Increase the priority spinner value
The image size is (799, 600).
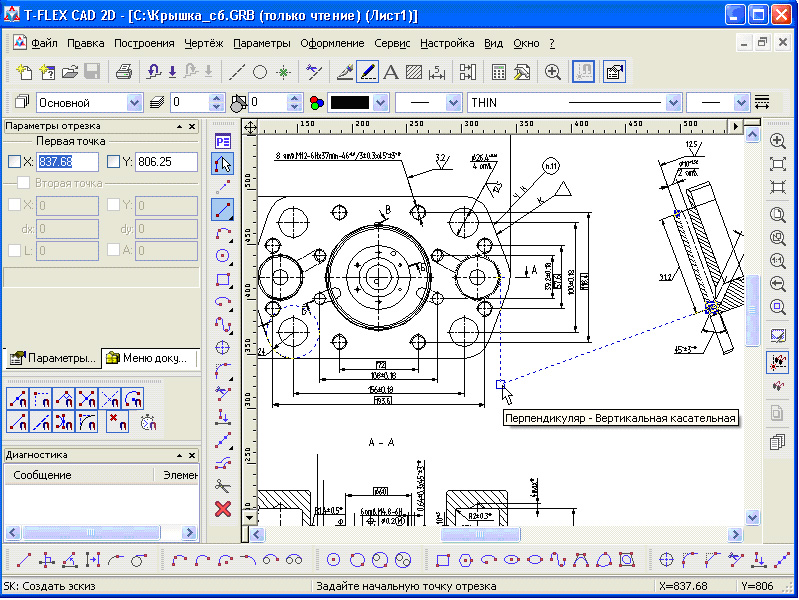[x=295, y=98]
